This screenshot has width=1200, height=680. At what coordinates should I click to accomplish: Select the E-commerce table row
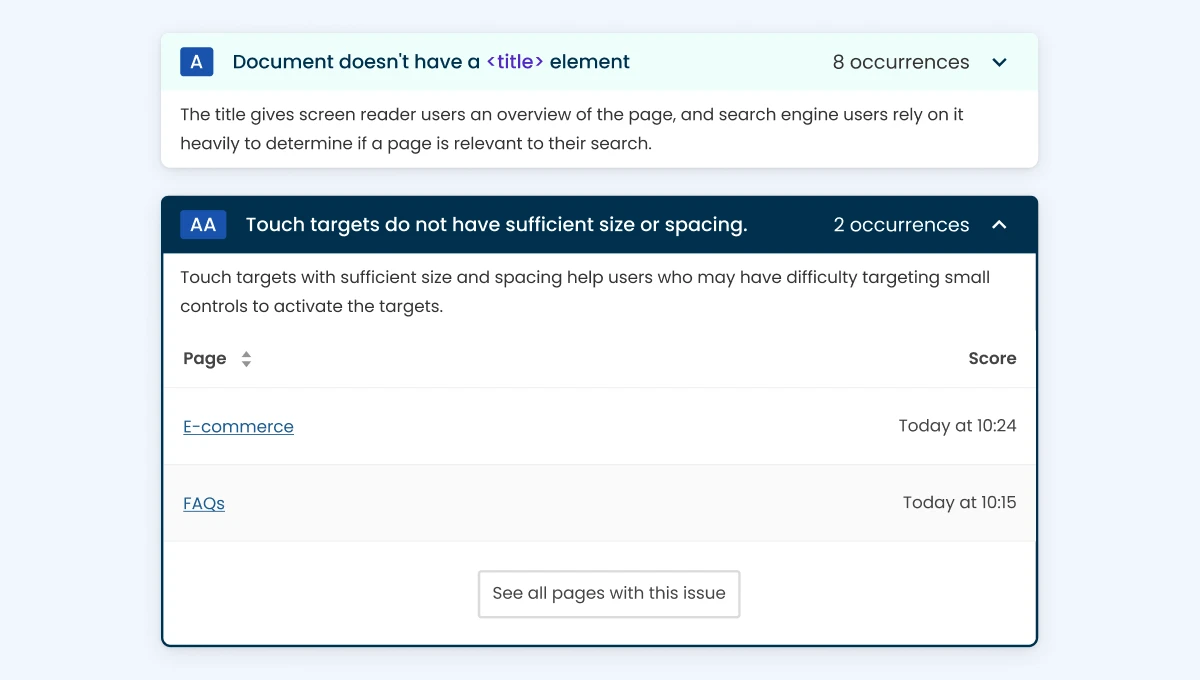[600, 426]
